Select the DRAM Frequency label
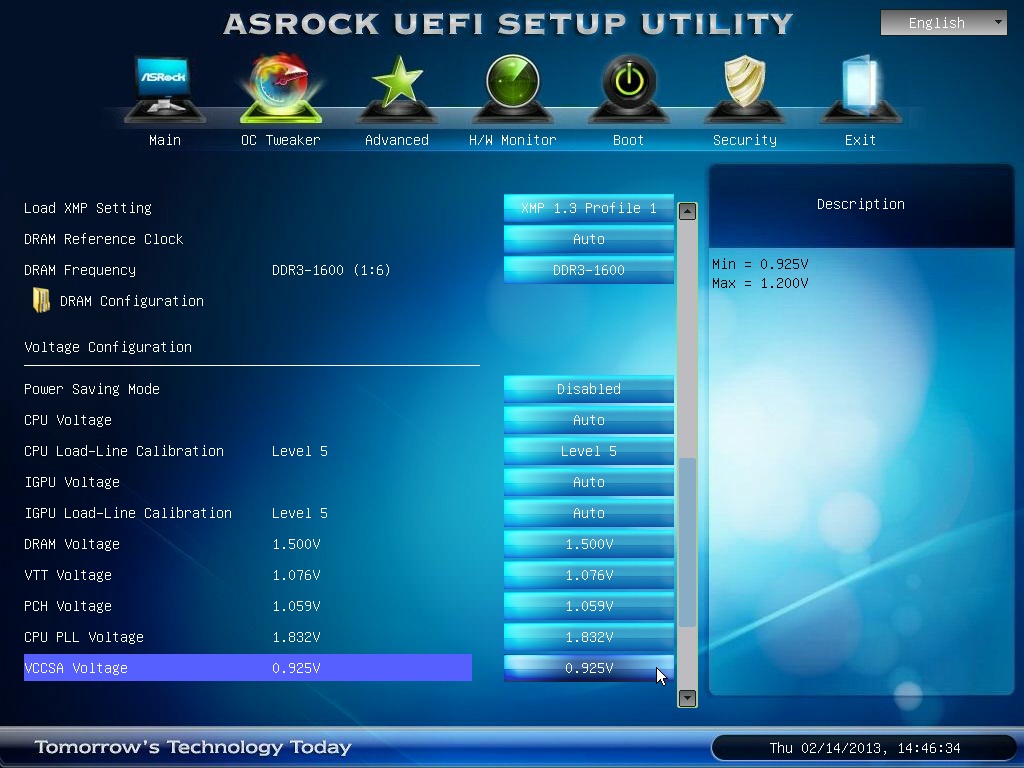This screenshot has width=1024, height=768. (x=80, y=270)
